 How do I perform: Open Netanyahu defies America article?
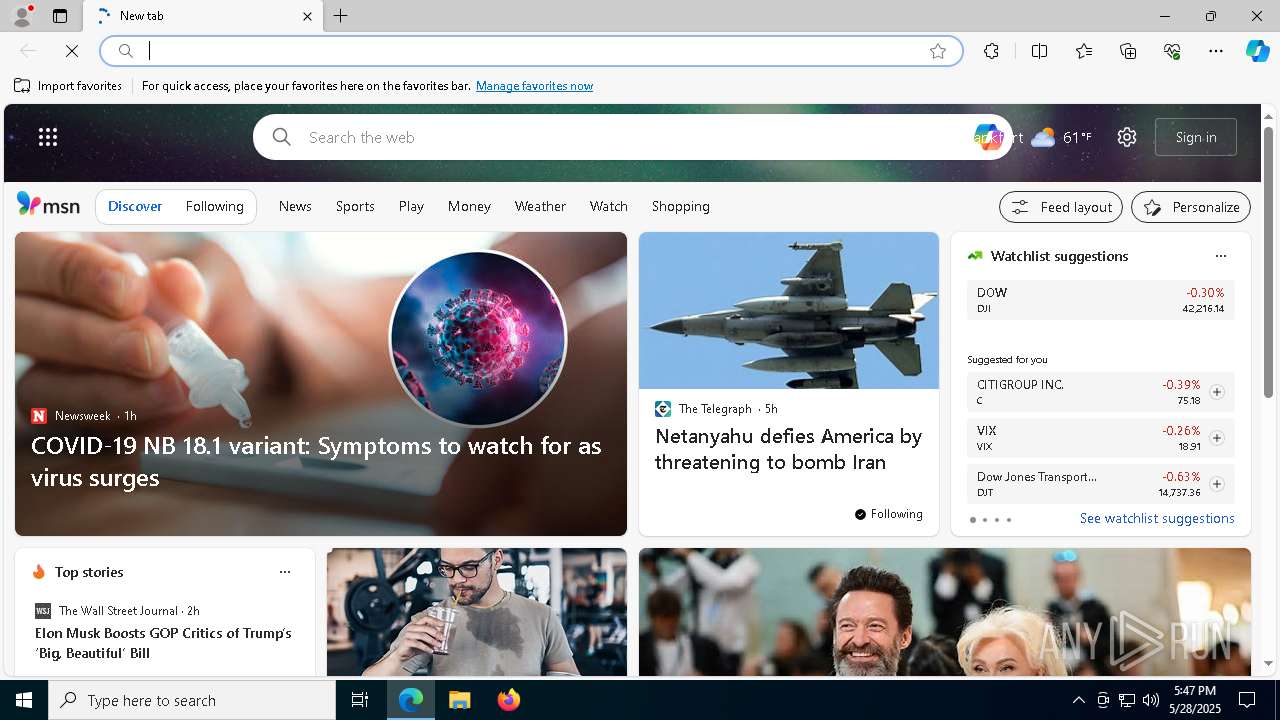tap(788, 449)
